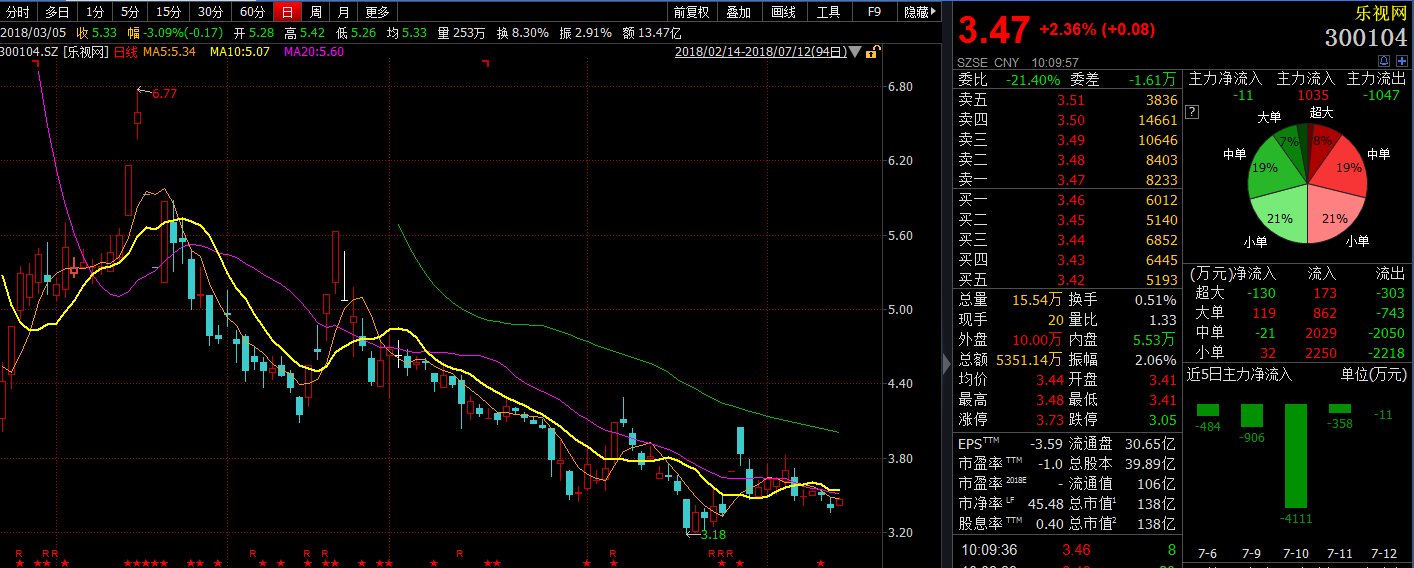Open the question mark help icon by the pie chart
This screenshot has width=1414, height=568.
[1192, 112]
